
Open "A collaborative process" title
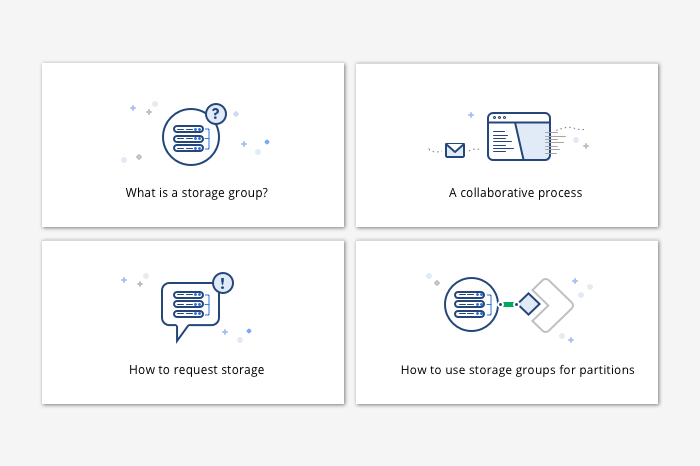click(x=516, y=193)
